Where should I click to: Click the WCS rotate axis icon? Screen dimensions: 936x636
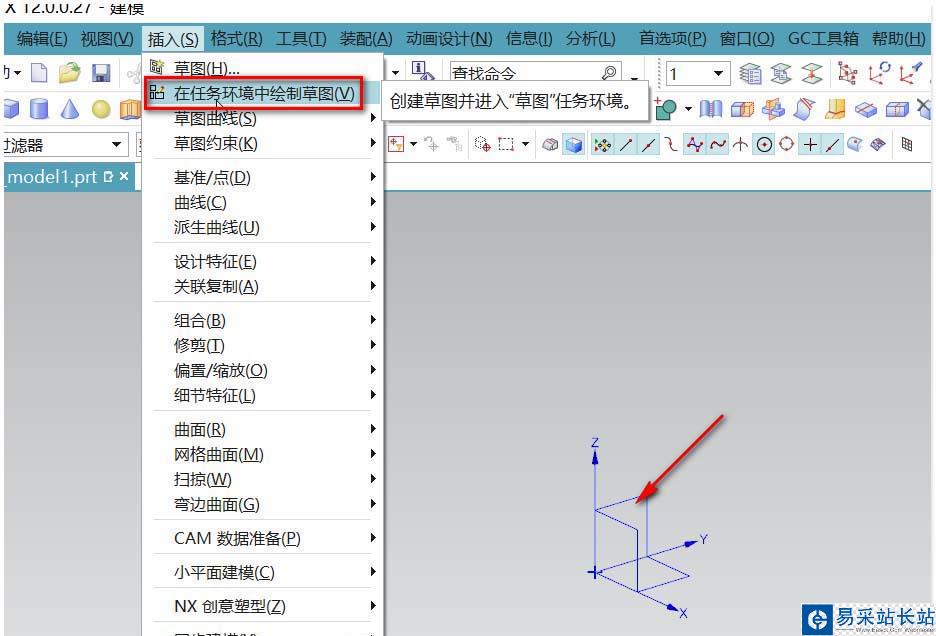coord(879,73)
